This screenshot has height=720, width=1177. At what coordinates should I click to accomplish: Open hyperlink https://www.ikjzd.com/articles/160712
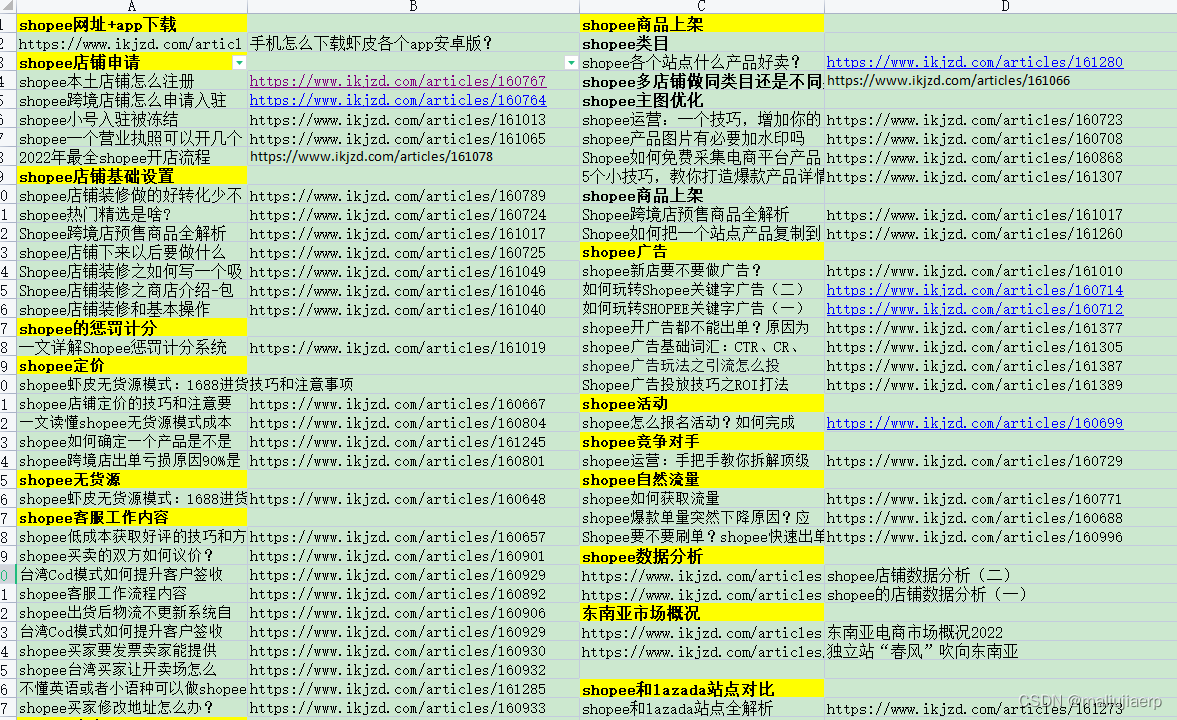coord(975,308)
